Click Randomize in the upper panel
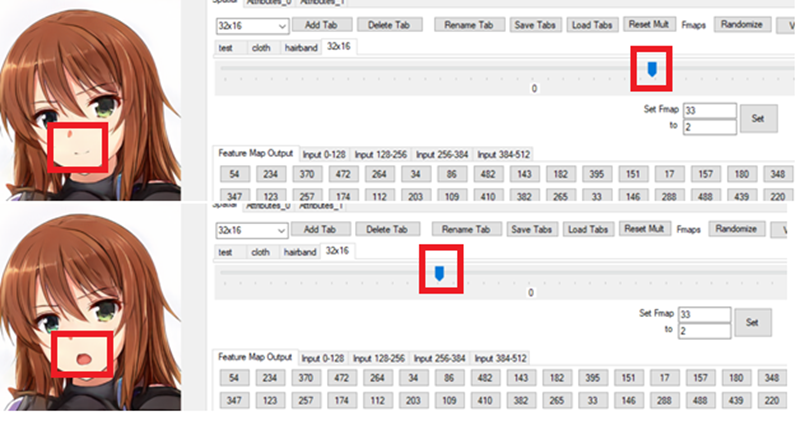Image resolution: width=796 pixels, height=421 pixels. 742,24
